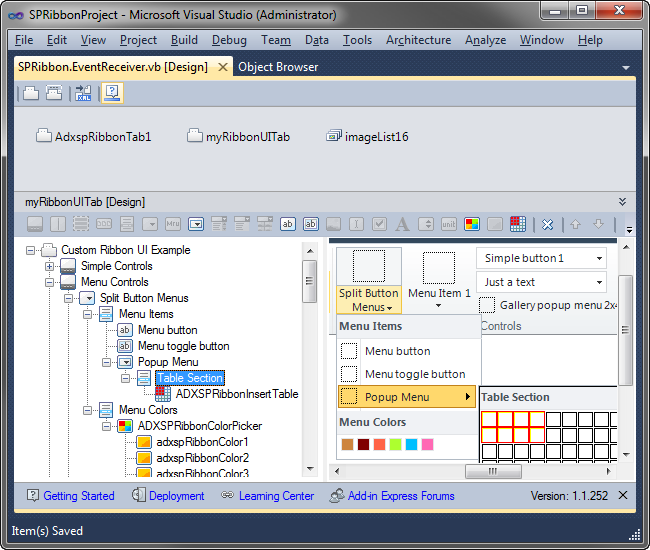650x550 pixels.
Task: Add a text box control (I-beam icon)
Action: click(x=357, y=224)
